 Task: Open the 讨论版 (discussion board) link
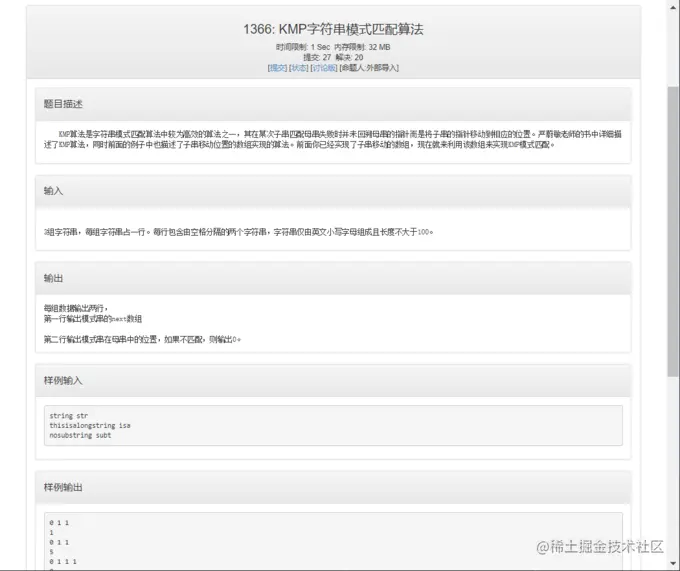[x=324, y=68]
